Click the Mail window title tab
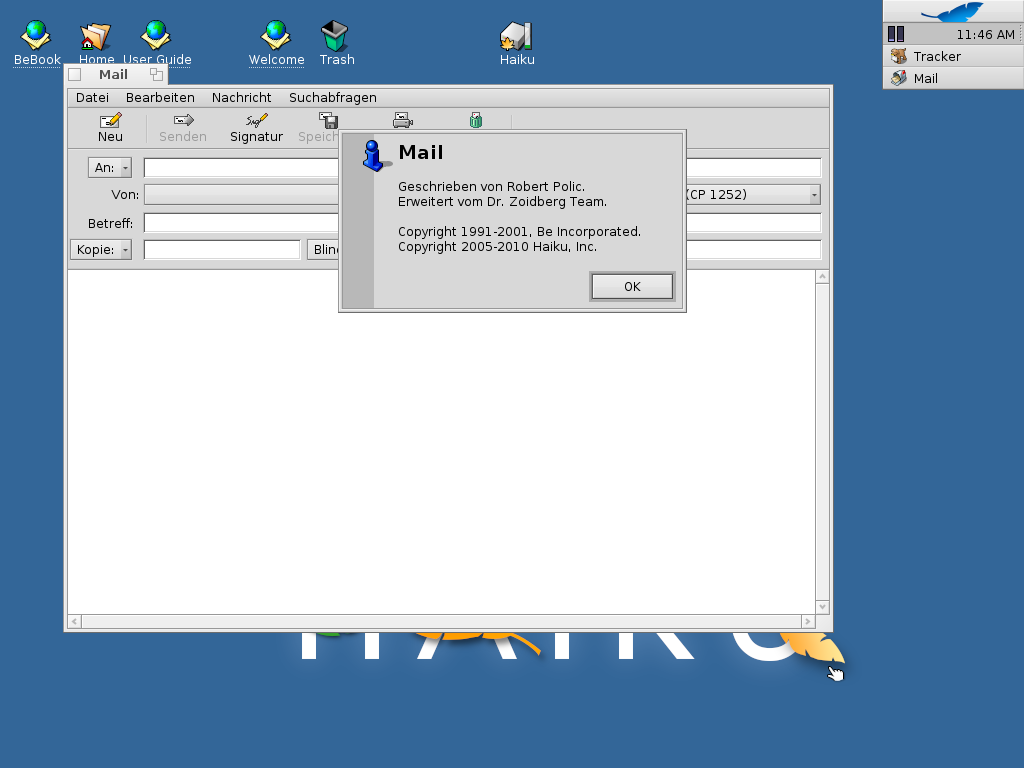 click(x=114, y=74)
